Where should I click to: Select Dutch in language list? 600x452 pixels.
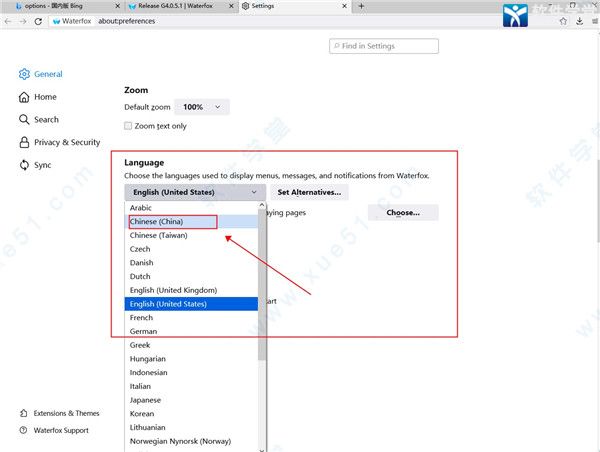pyautogui.click(x=191, y=277)
